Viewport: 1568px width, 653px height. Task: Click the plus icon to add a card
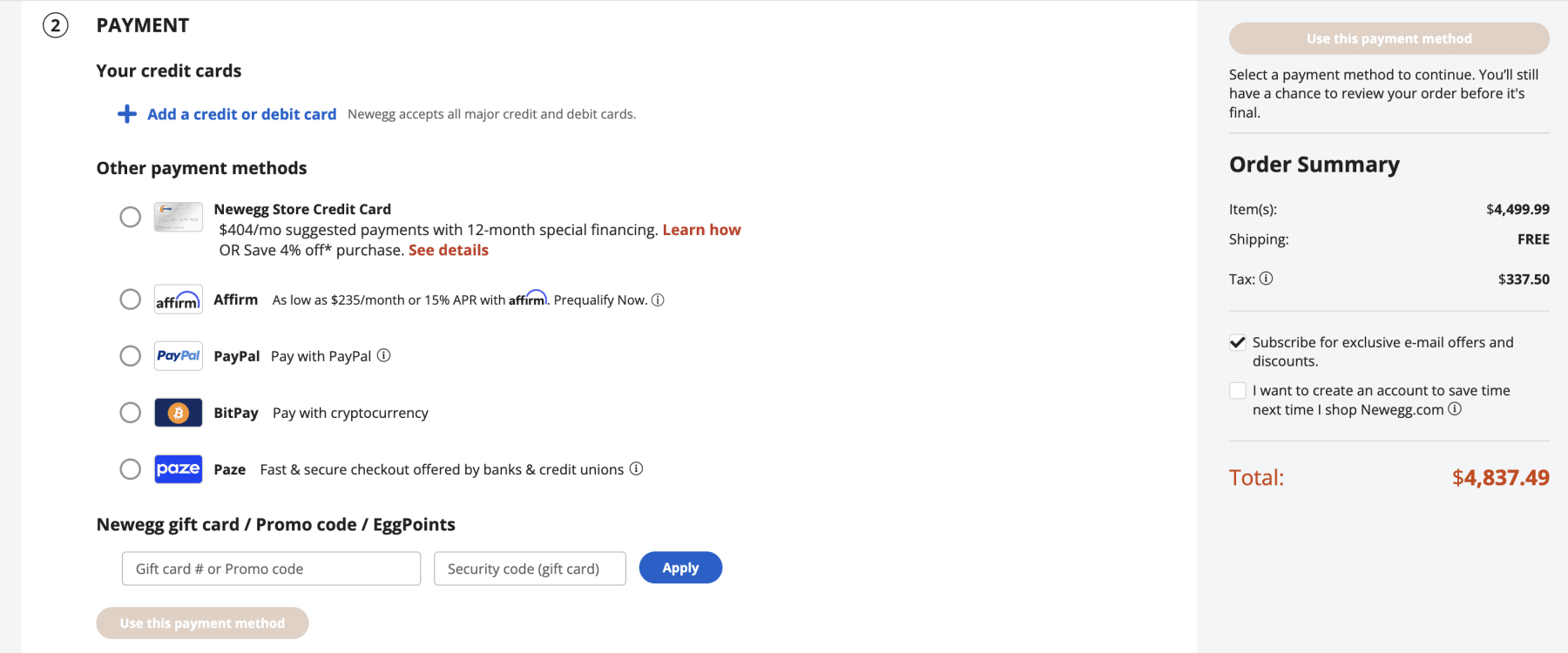pos(127,114)
